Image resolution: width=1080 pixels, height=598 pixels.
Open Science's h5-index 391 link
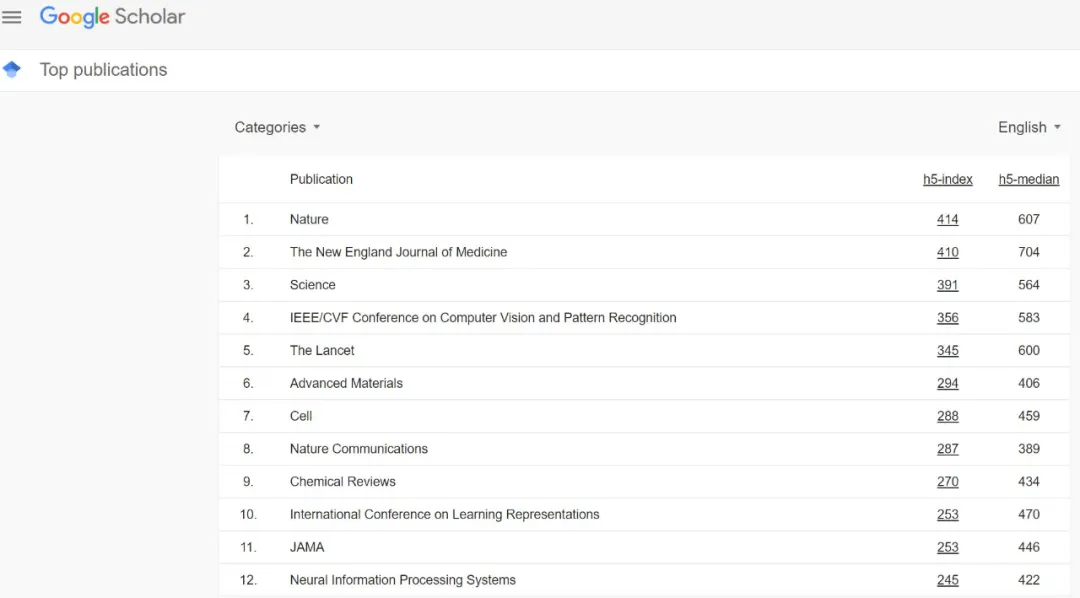[947, 285]
